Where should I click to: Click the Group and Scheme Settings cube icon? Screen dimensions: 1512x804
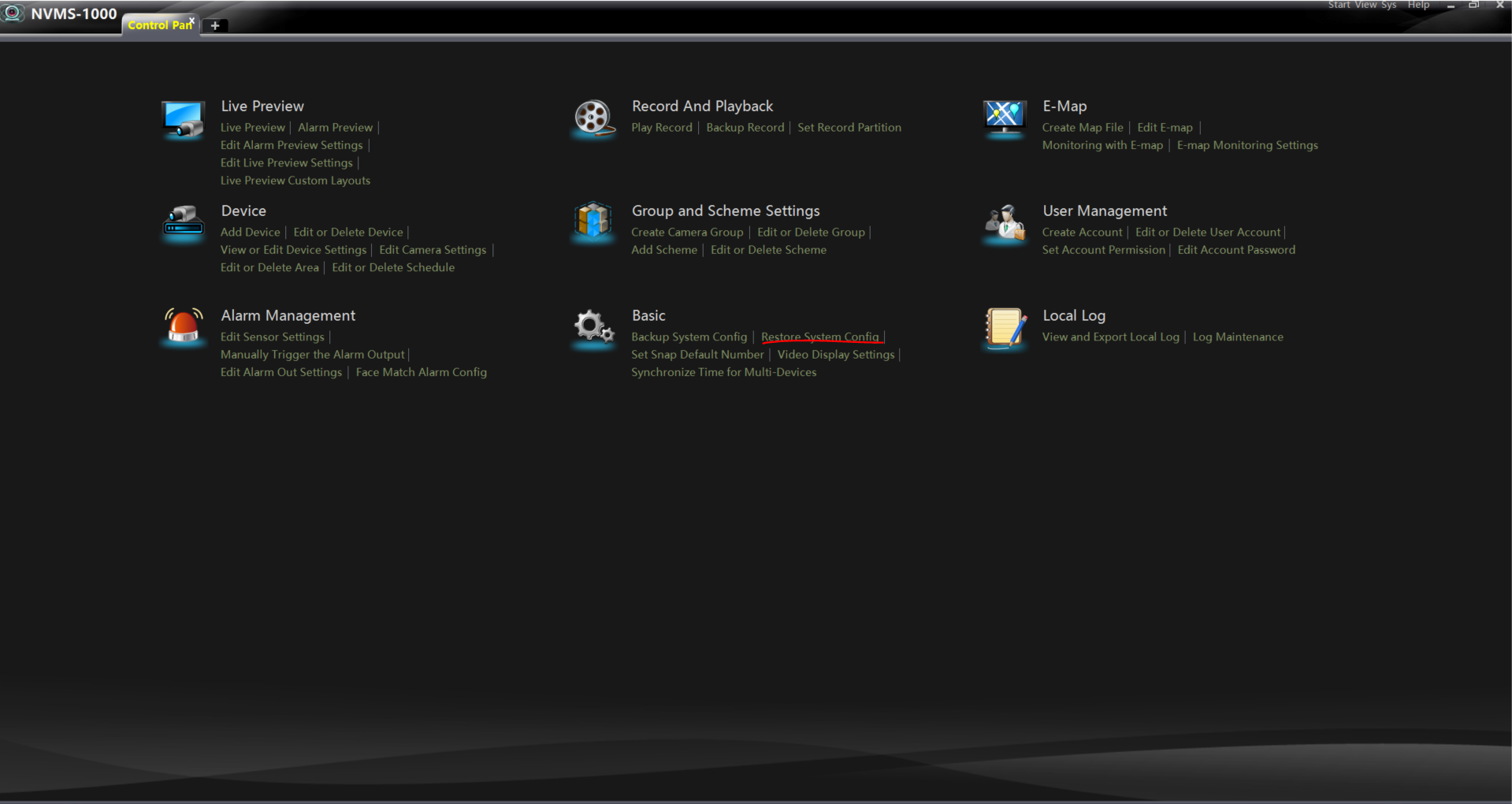coord(593,221)
